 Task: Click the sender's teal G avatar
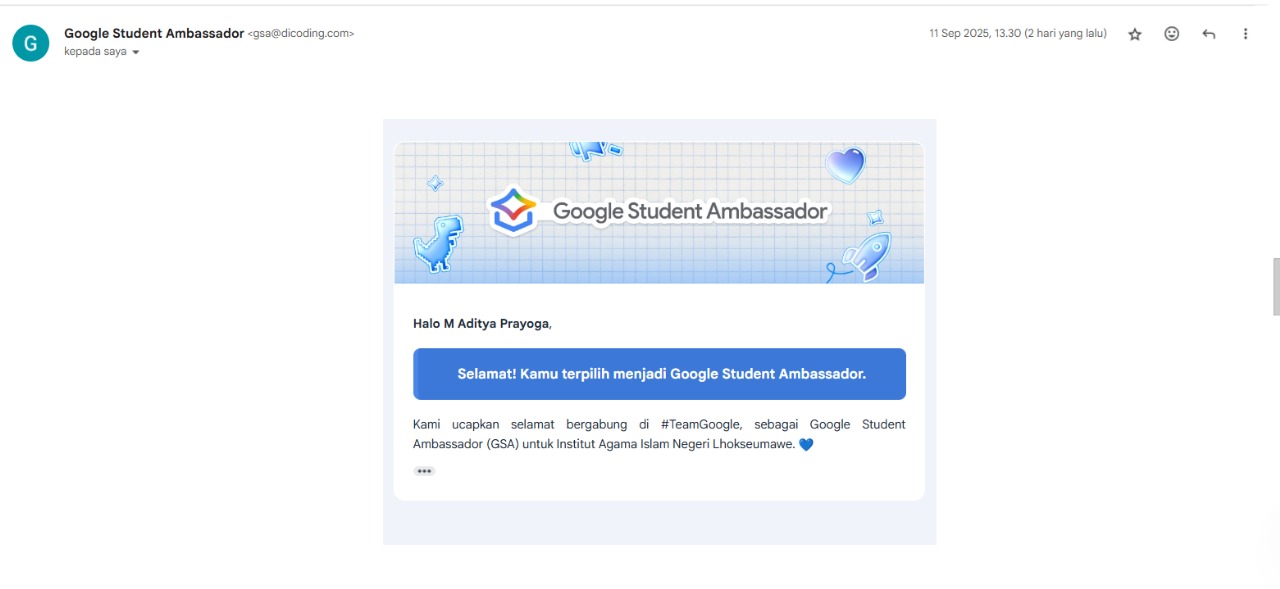pyautogui.click(x=30, y=42)
